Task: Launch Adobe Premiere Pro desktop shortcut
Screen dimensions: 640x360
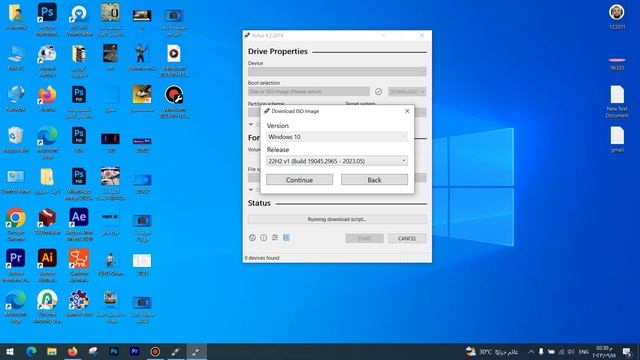Action: 16,265
